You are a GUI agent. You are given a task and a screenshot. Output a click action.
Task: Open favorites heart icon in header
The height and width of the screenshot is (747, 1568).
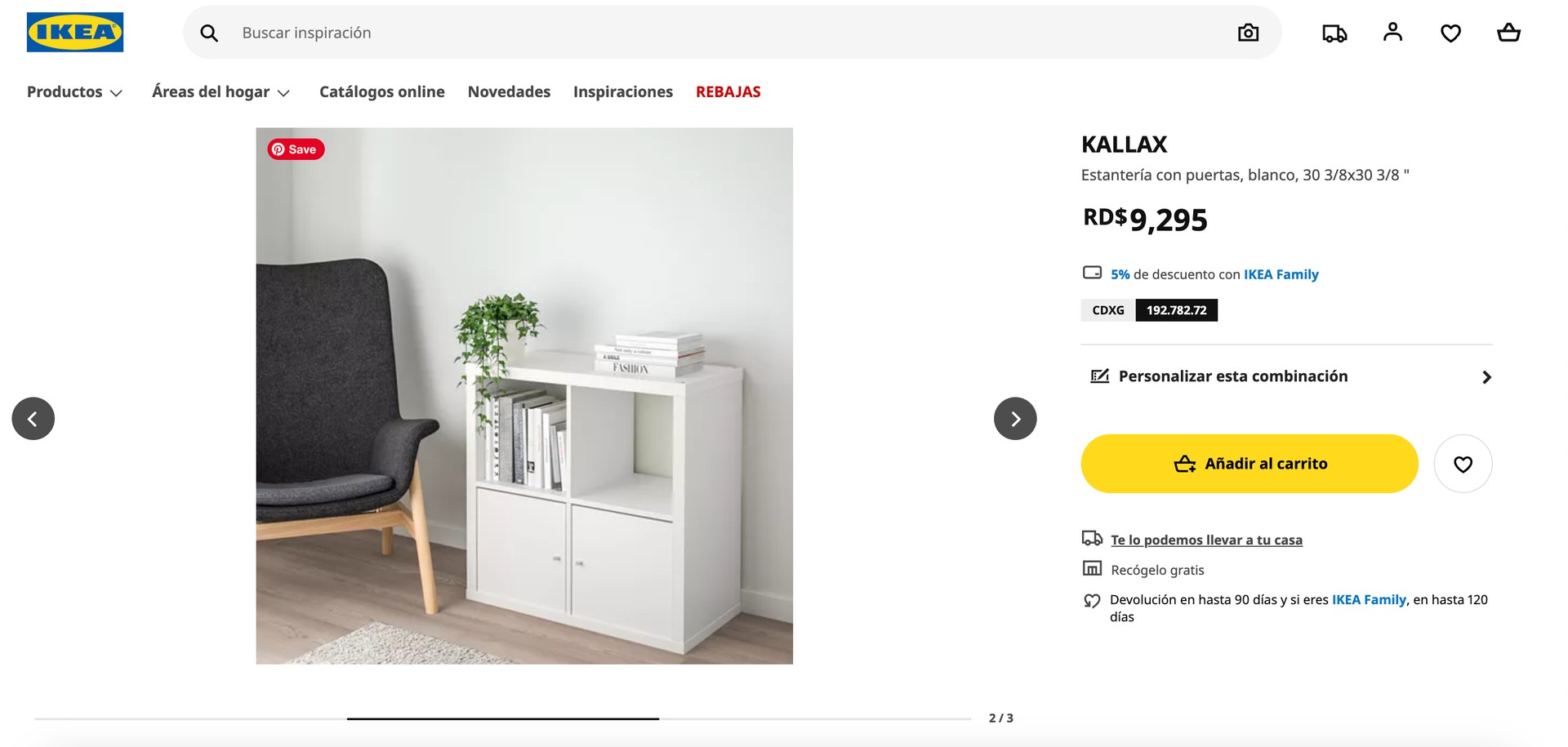point(1450,33)
